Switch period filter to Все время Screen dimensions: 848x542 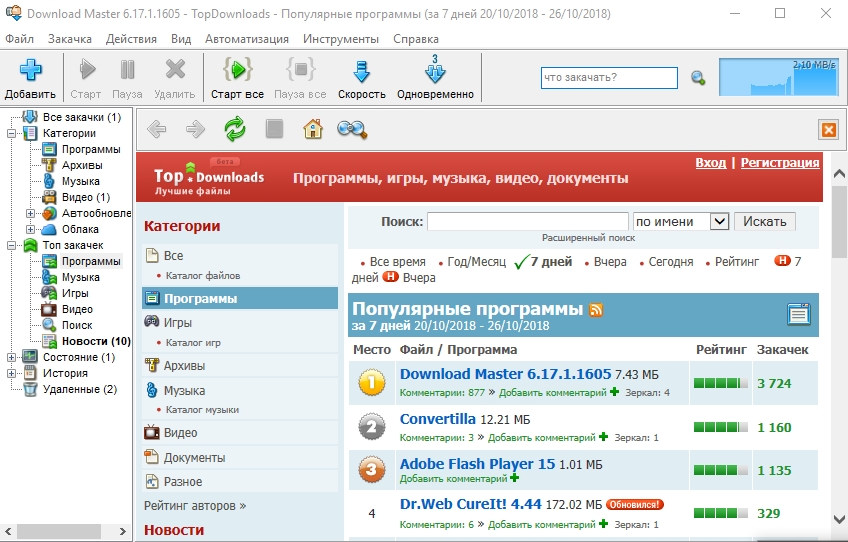click(398, 262)
